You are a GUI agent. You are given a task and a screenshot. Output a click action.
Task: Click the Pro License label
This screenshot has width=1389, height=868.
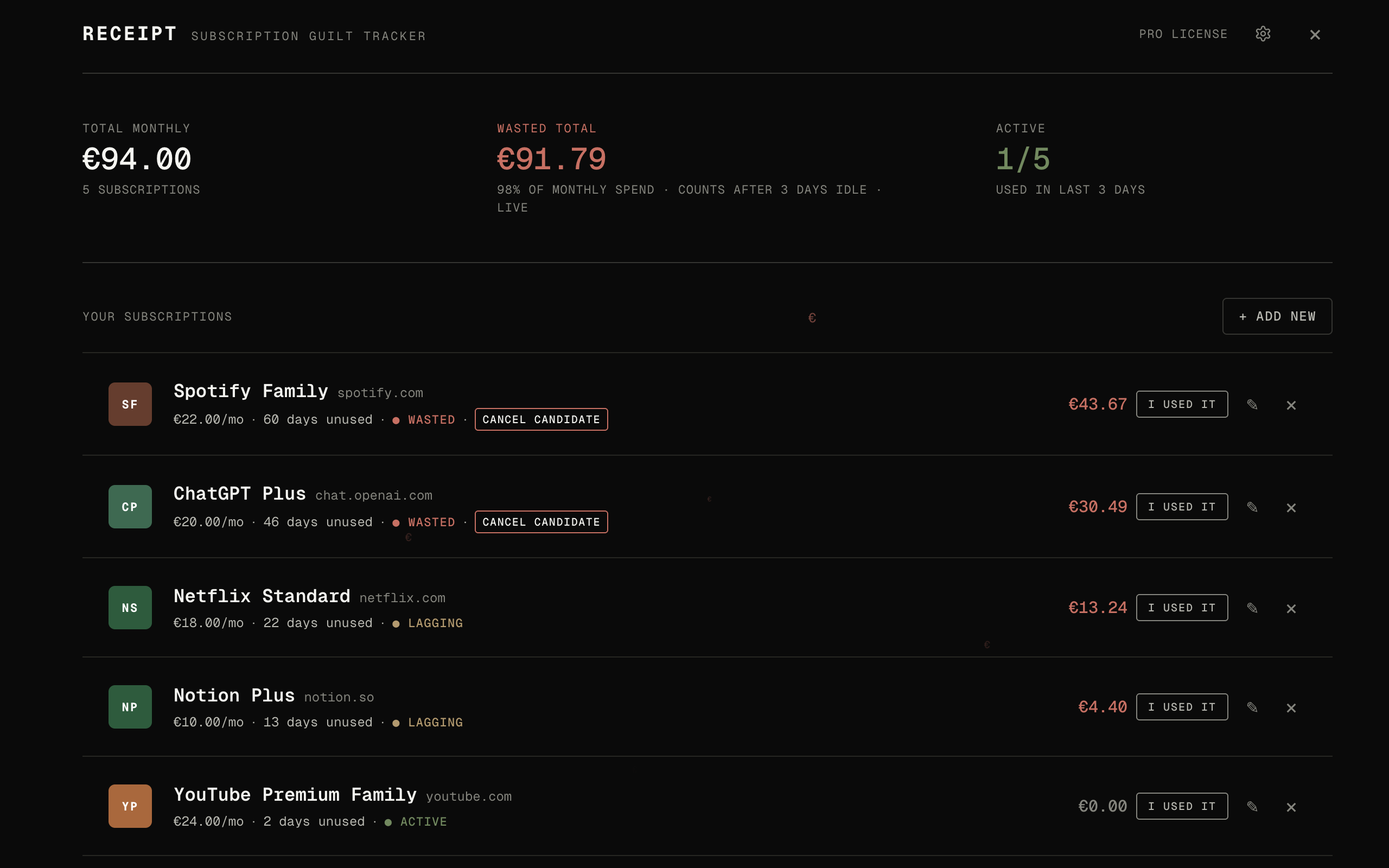(1183, 34)
